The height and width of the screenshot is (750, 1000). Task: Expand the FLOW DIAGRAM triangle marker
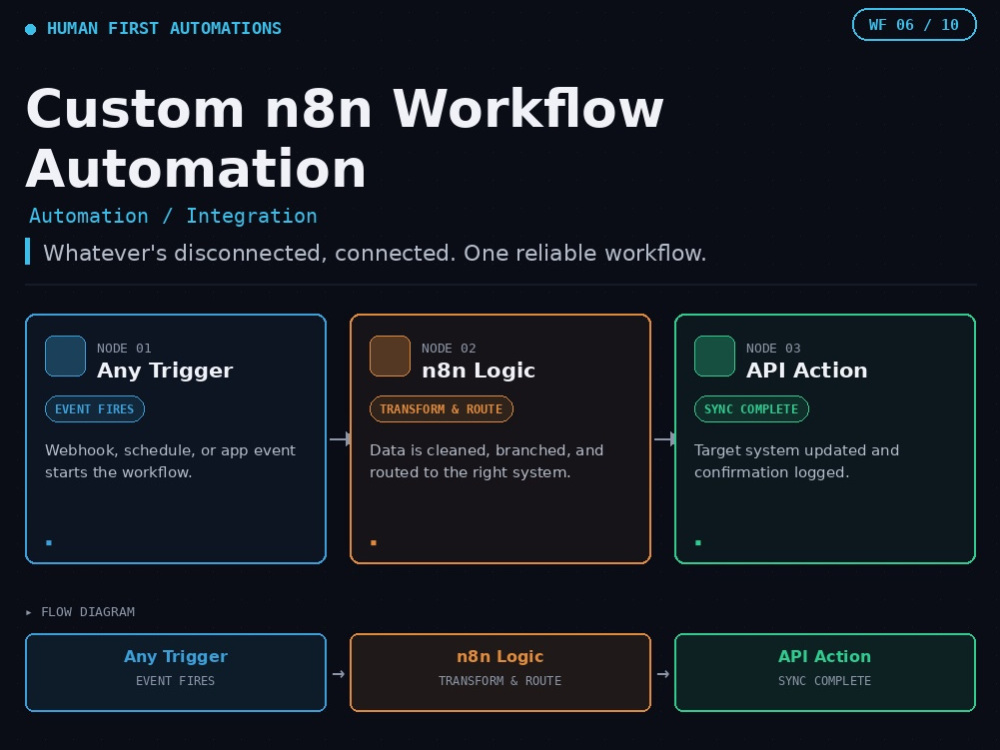pyautogui.click(x=29, y=612)
